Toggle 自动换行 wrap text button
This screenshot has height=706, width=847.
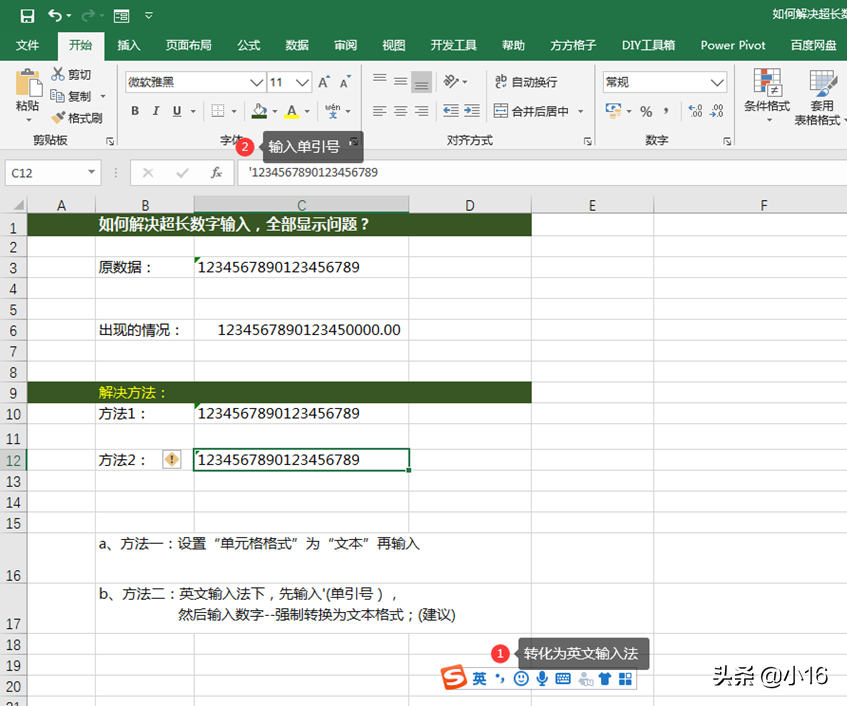[x=526, y=82]
